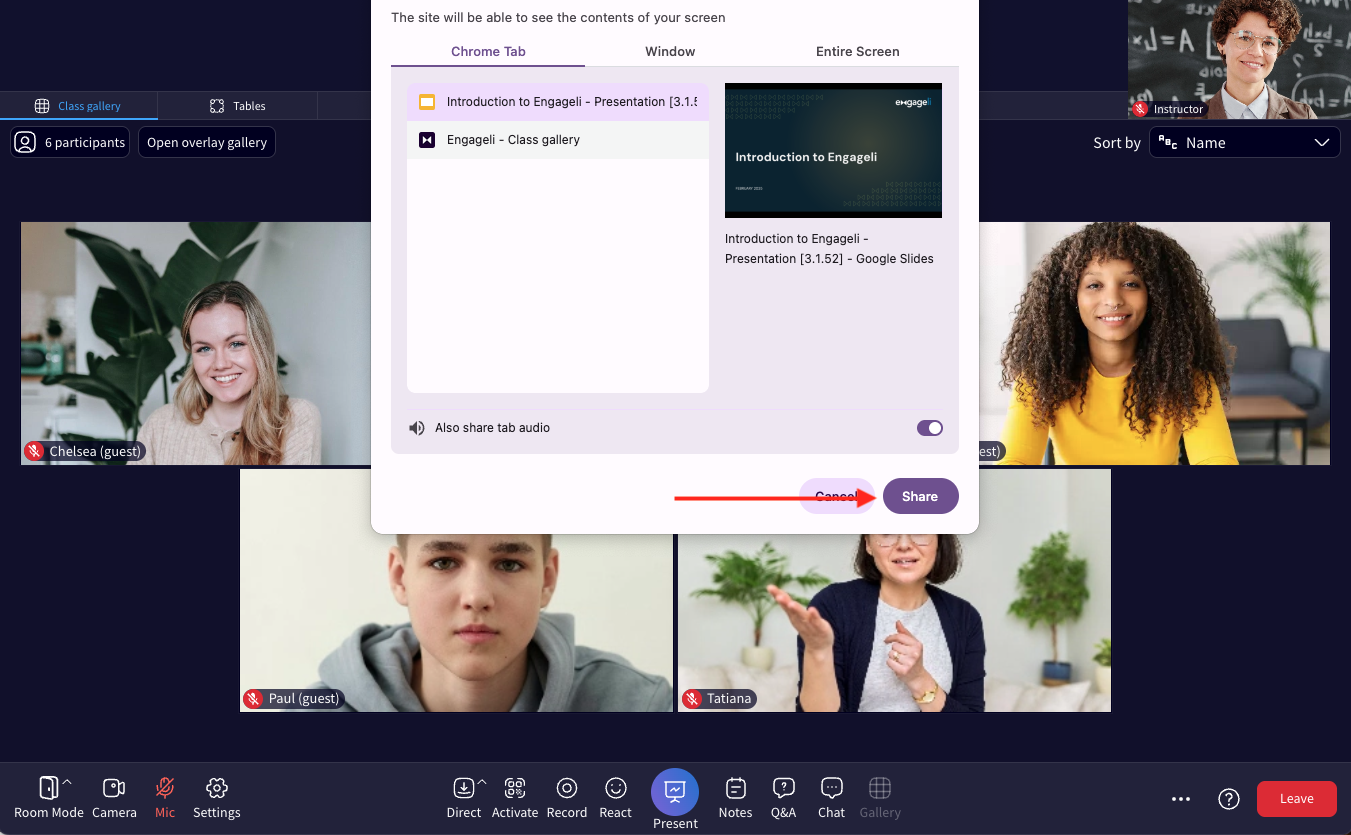1351x835 pixels.
Task: Click the Gallery grid icon
Action: click(880, 788)
